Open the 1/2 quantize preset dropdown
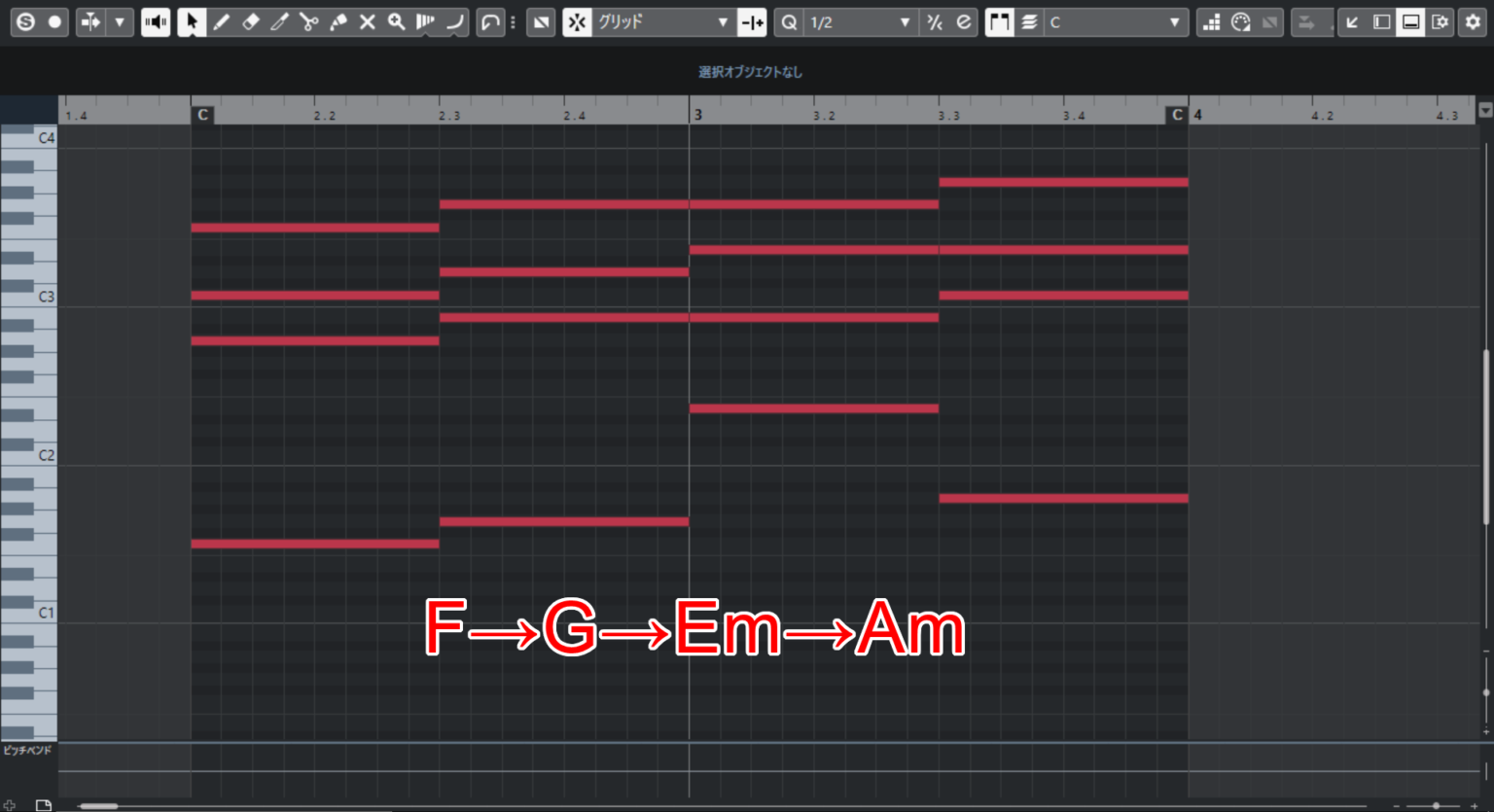 [861, 21]
